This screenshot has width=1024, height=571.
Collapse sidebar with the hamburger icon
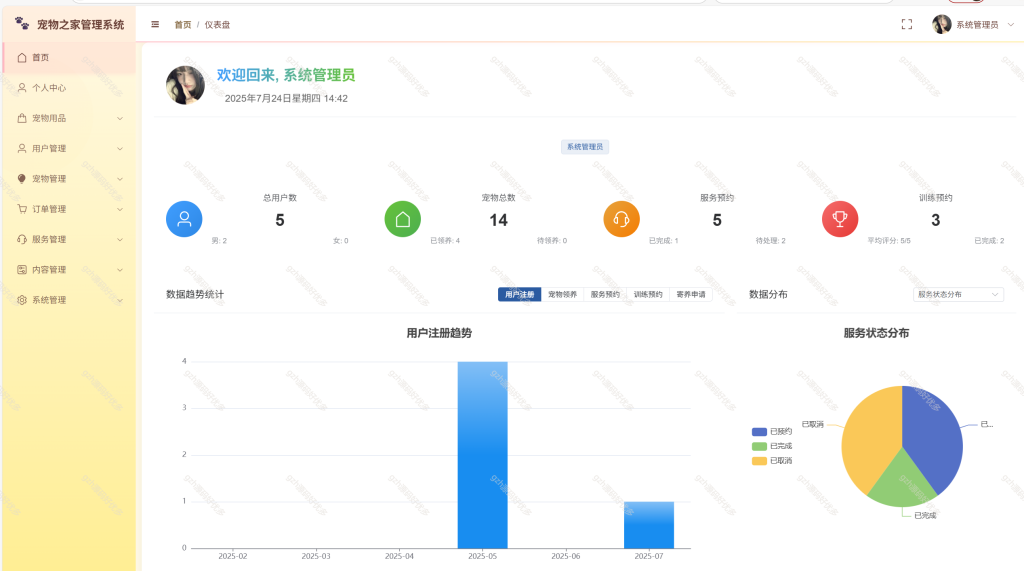[x=155, y=25]
